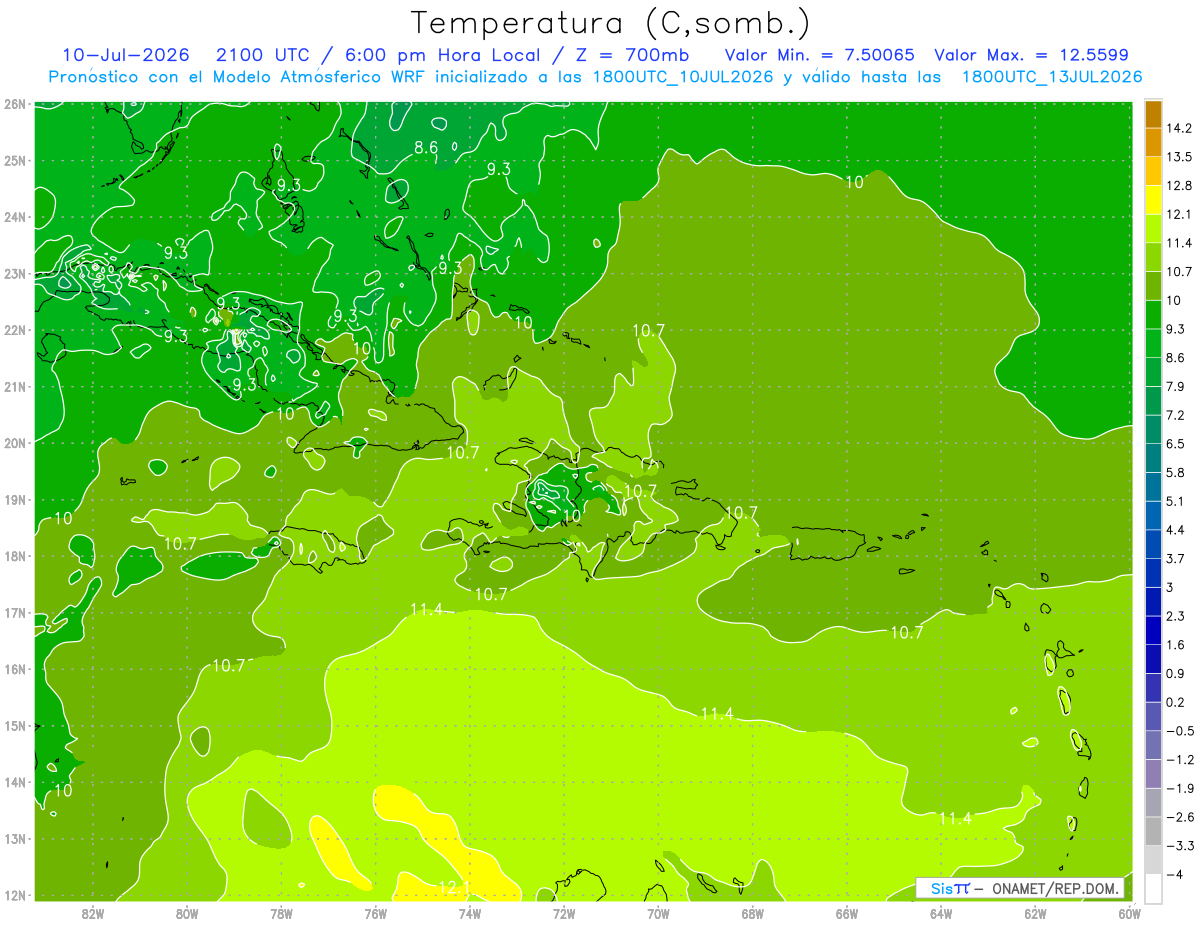Pick the white colorbar swatch below -4

pos(1153,888)
